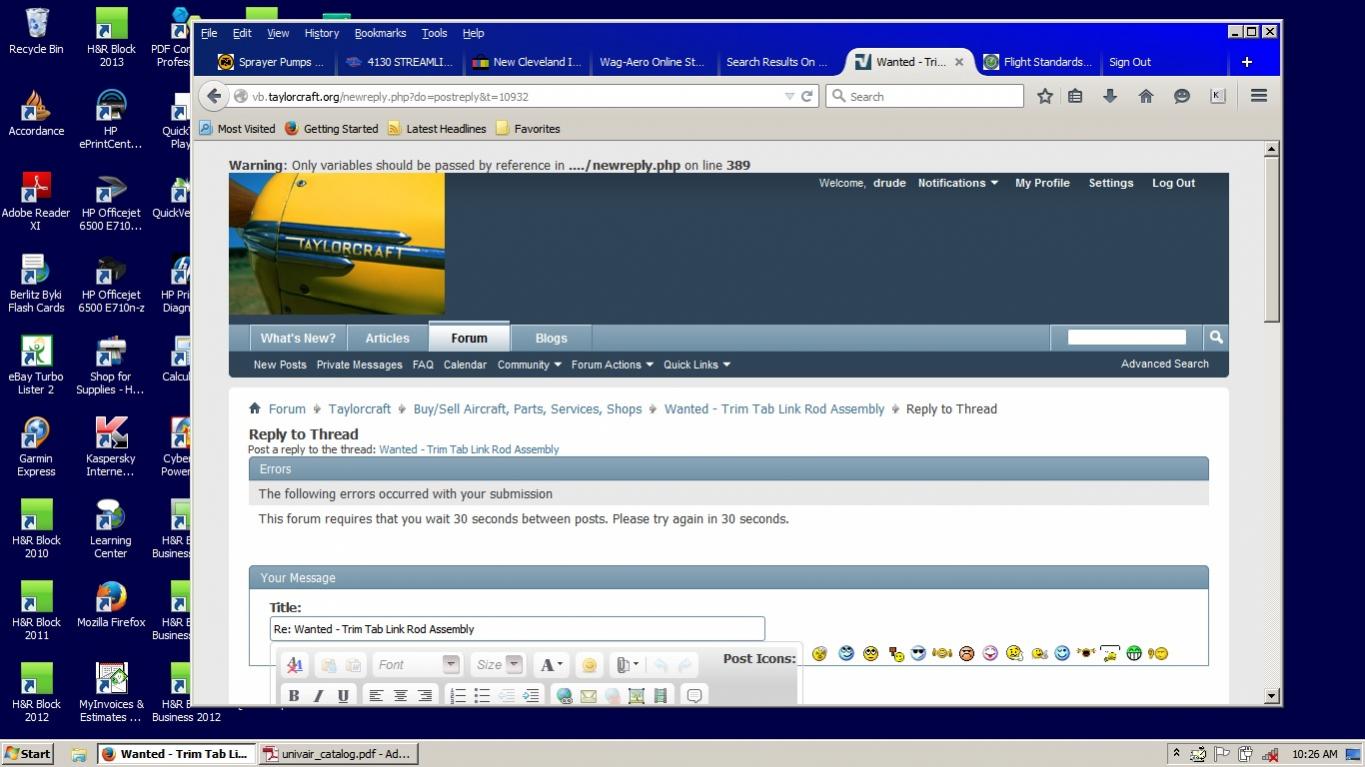Screen dimensions: 1365x767
Task: Align text left in the editor
Action: 376,695
